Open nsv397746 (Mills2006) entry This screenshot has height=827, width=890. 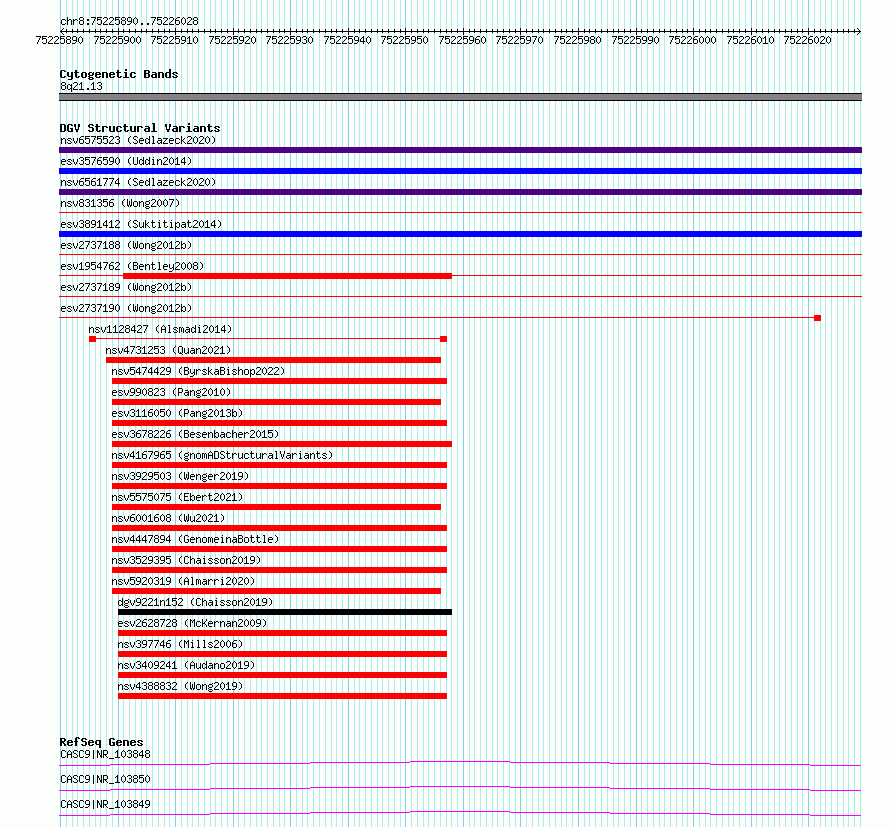pos(180,644)
